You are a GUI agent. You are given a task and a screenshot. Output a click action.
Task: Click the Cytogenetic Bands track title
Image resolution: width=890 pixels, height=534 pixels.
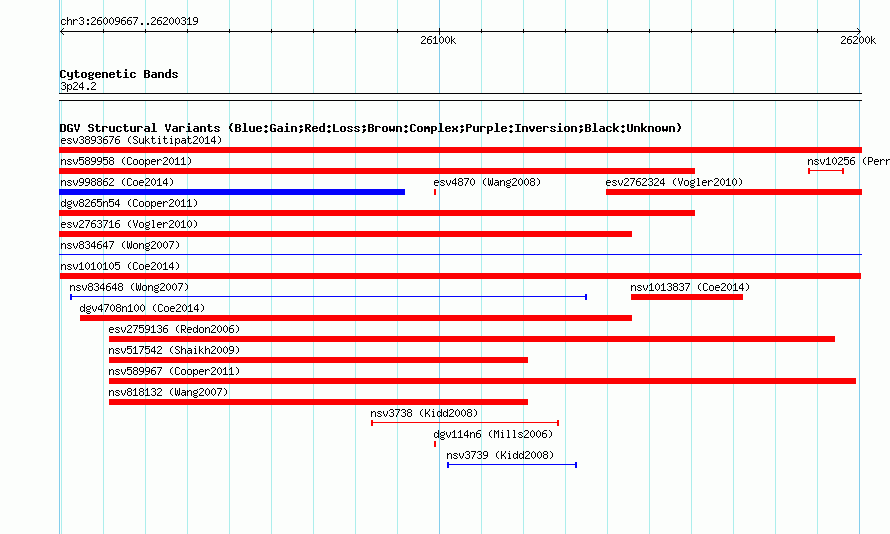pyautogui.click(x=119, y=74)
